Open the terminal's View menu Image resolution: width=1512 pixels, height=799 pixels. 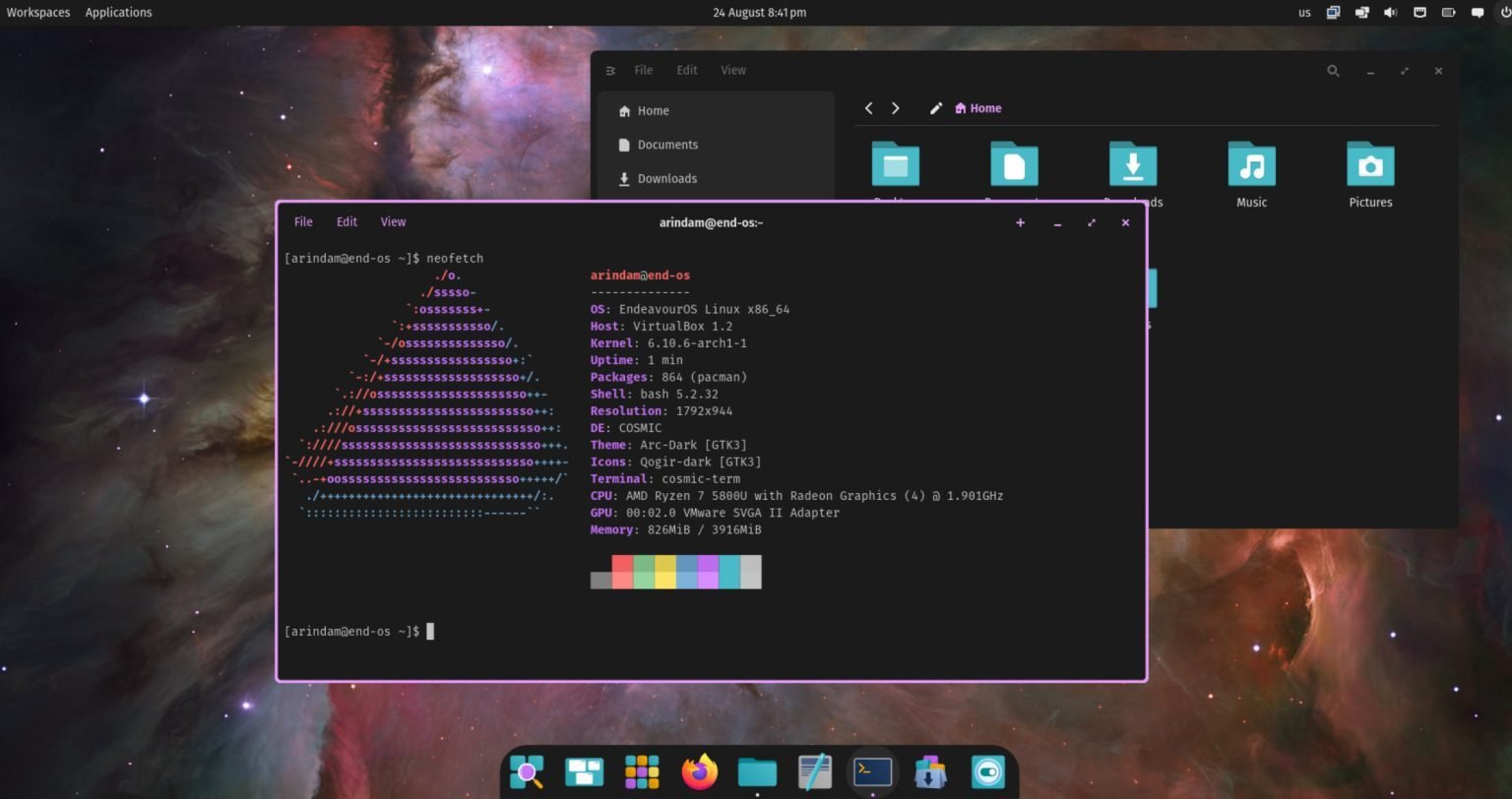point(393,222)
